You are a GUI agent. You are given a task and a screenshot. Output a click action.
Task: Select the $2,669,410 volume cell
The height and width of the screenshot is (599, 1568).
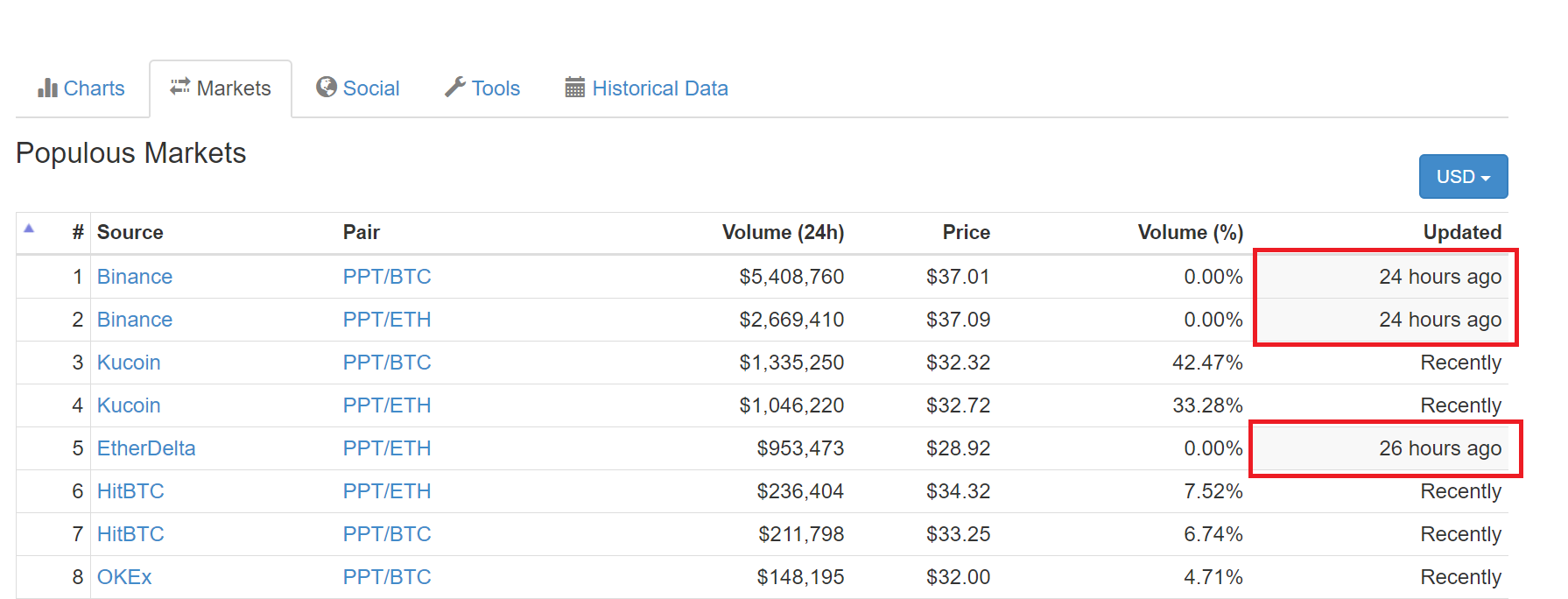(x=791, y=320)
